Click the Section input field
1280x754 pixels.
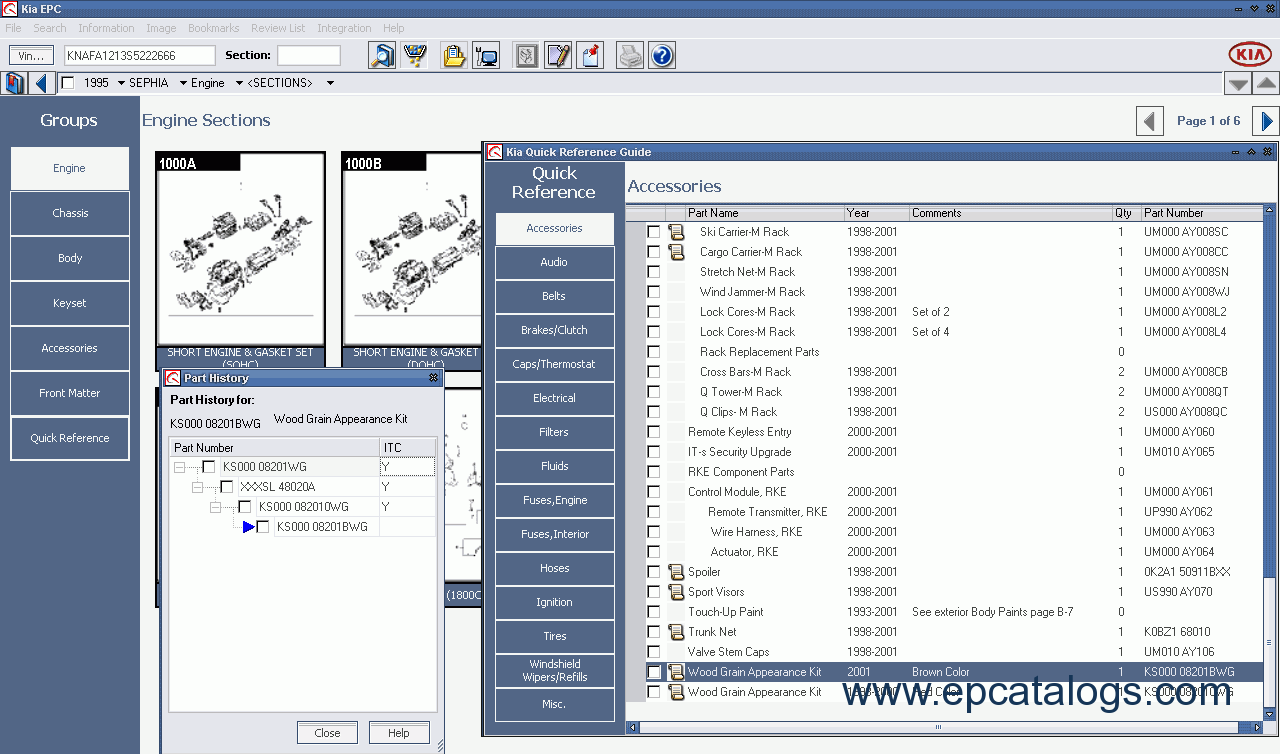[309, 56]
